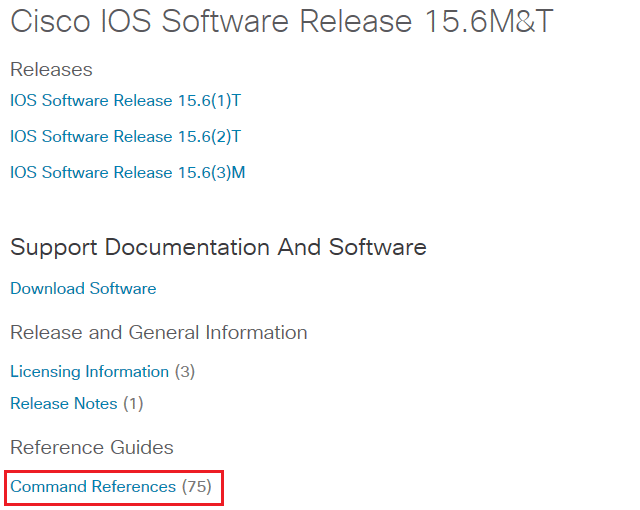Image resolution: width=640 pixels, height=510 pixels.
Task: Click the Releases section heading
Action: 51,69
